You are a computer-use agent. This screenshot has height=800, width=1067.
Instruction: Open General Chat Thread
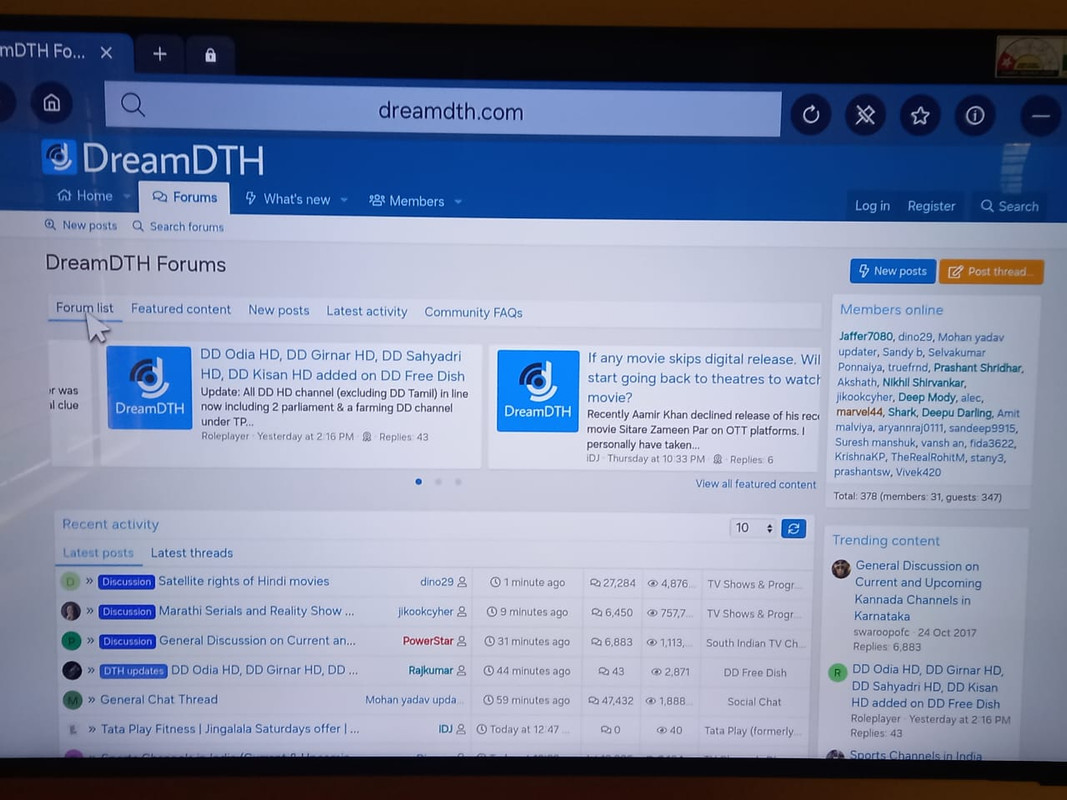(159, 699)
